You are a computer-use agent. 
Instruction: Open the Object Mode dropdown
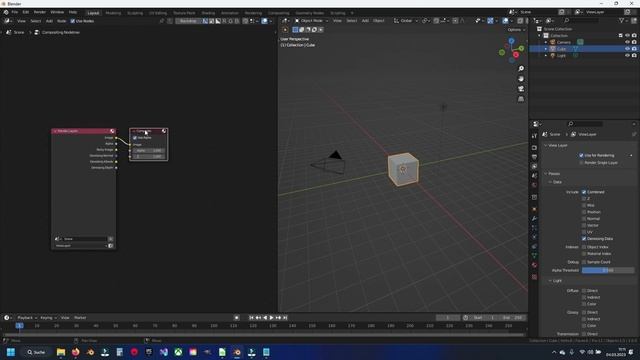point(311,21)
